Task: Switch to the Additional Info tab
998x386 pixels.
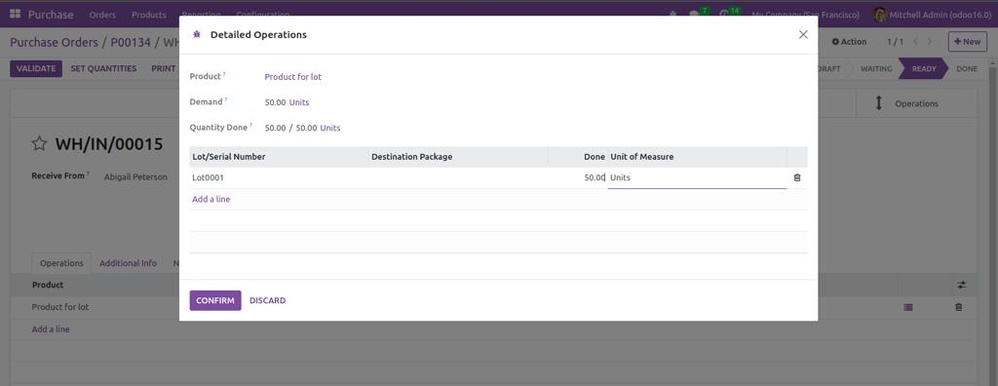Action: click(x=128, y=263)
